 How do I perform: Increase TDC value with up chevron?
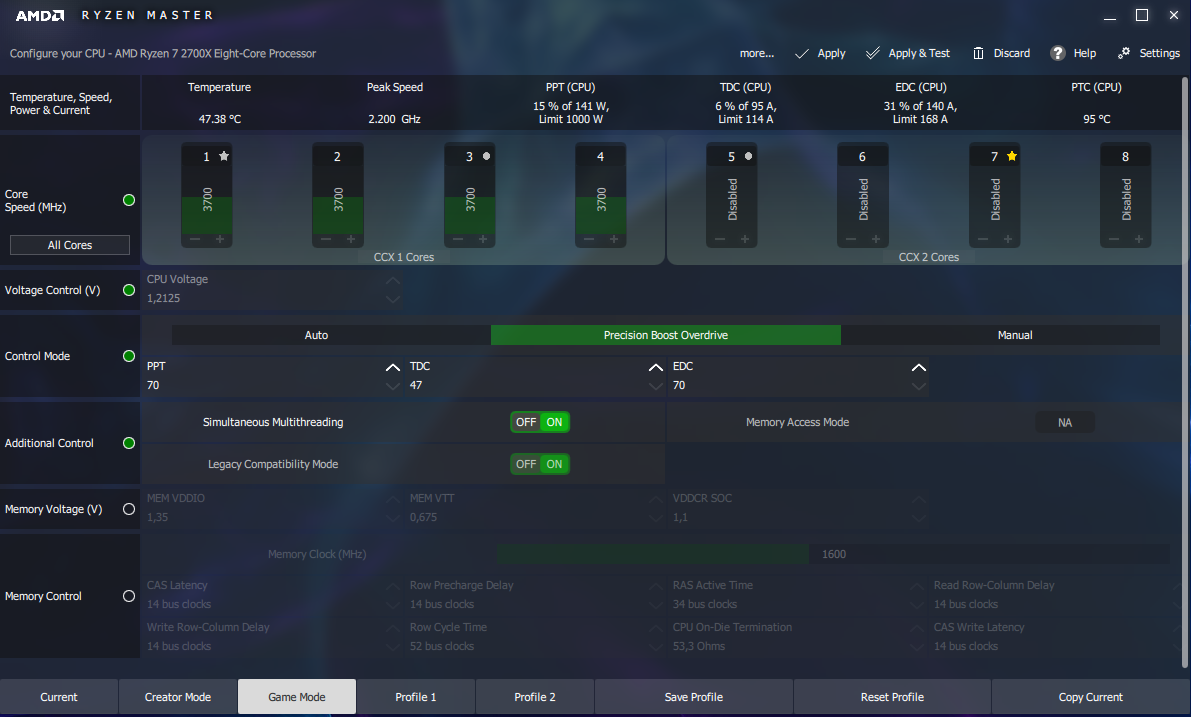pos(656,368)
